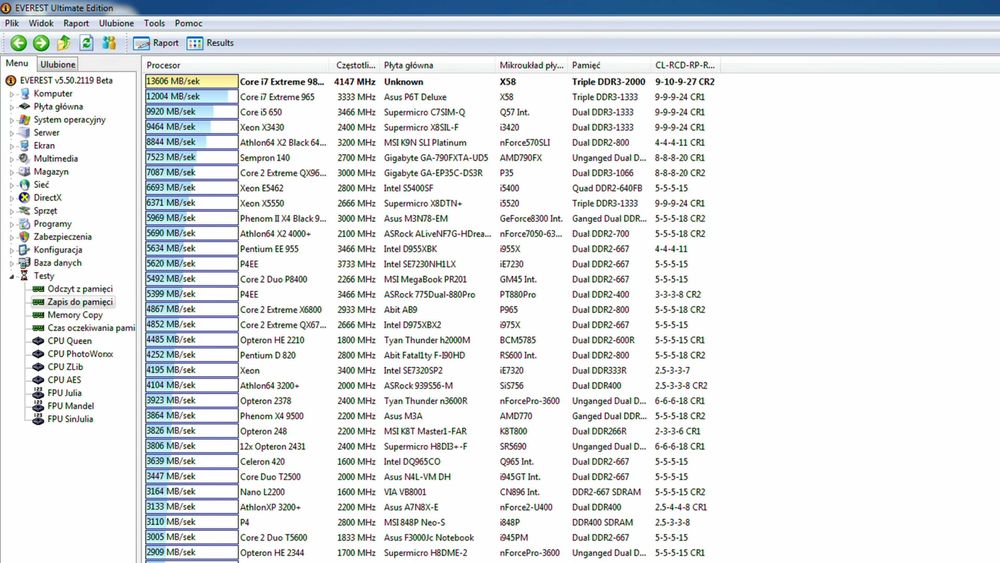
Task: Open the Raport menu in the menu bar
Action: (x=76, y=23)
